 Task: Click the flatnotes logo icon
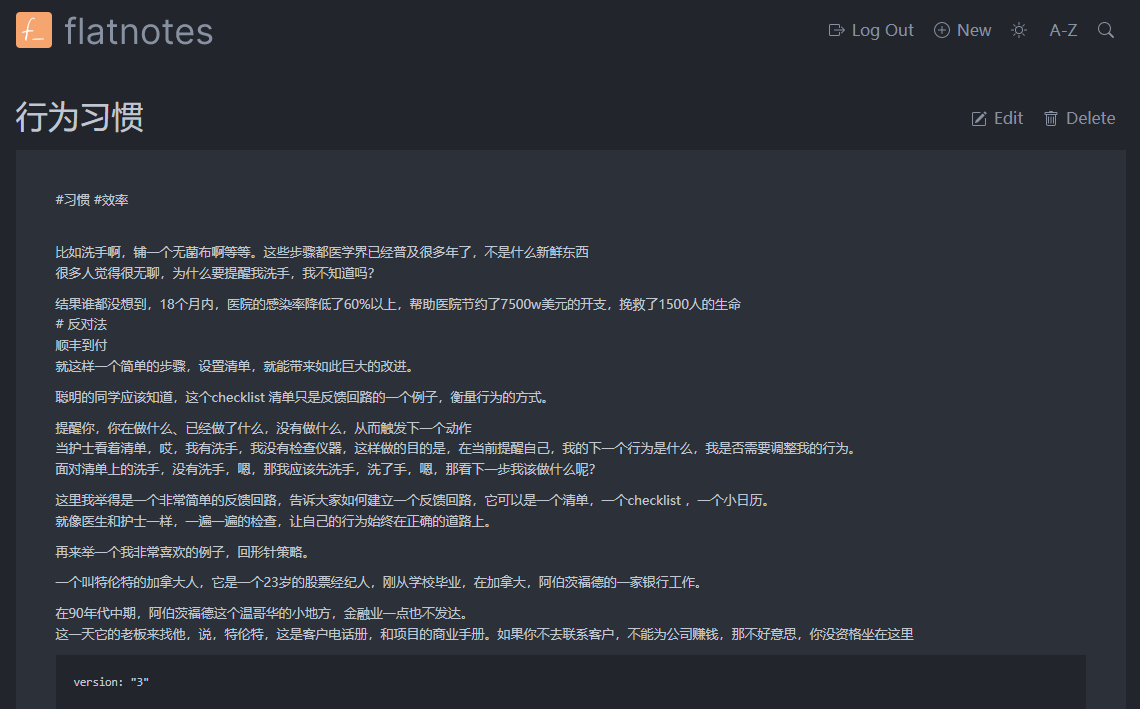click(33, 30)
